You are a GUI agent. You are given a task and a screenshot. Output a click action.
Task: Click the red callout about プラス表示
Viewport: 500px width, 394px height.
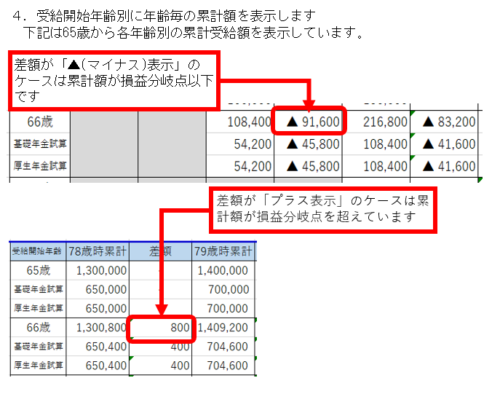click(323, 210)
